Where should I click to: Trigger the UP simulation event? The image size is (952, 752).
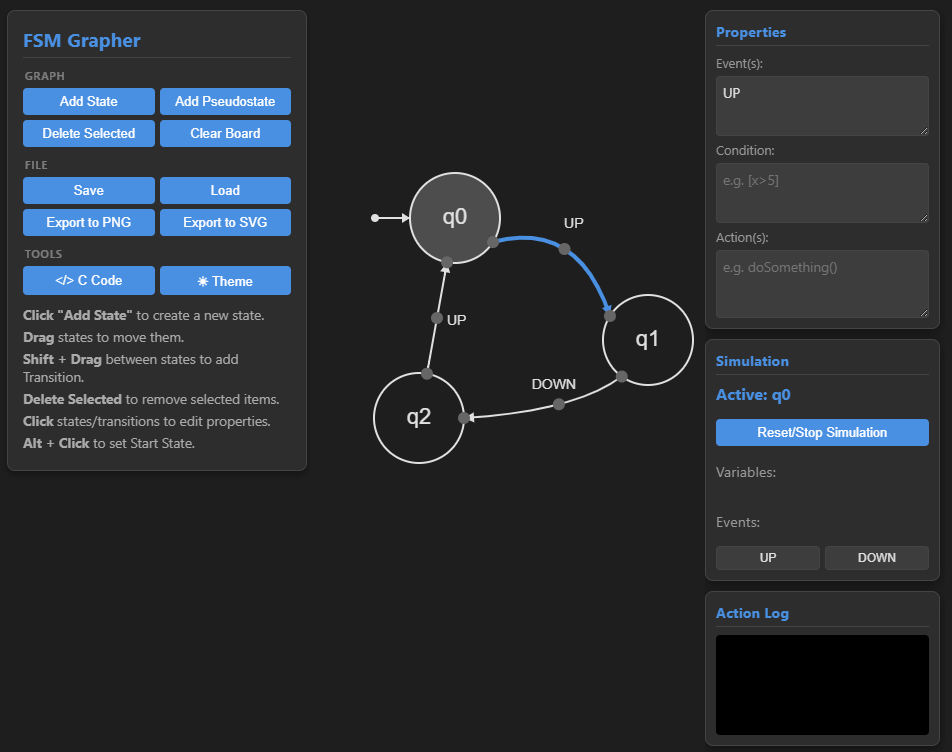tap(767, 558)
